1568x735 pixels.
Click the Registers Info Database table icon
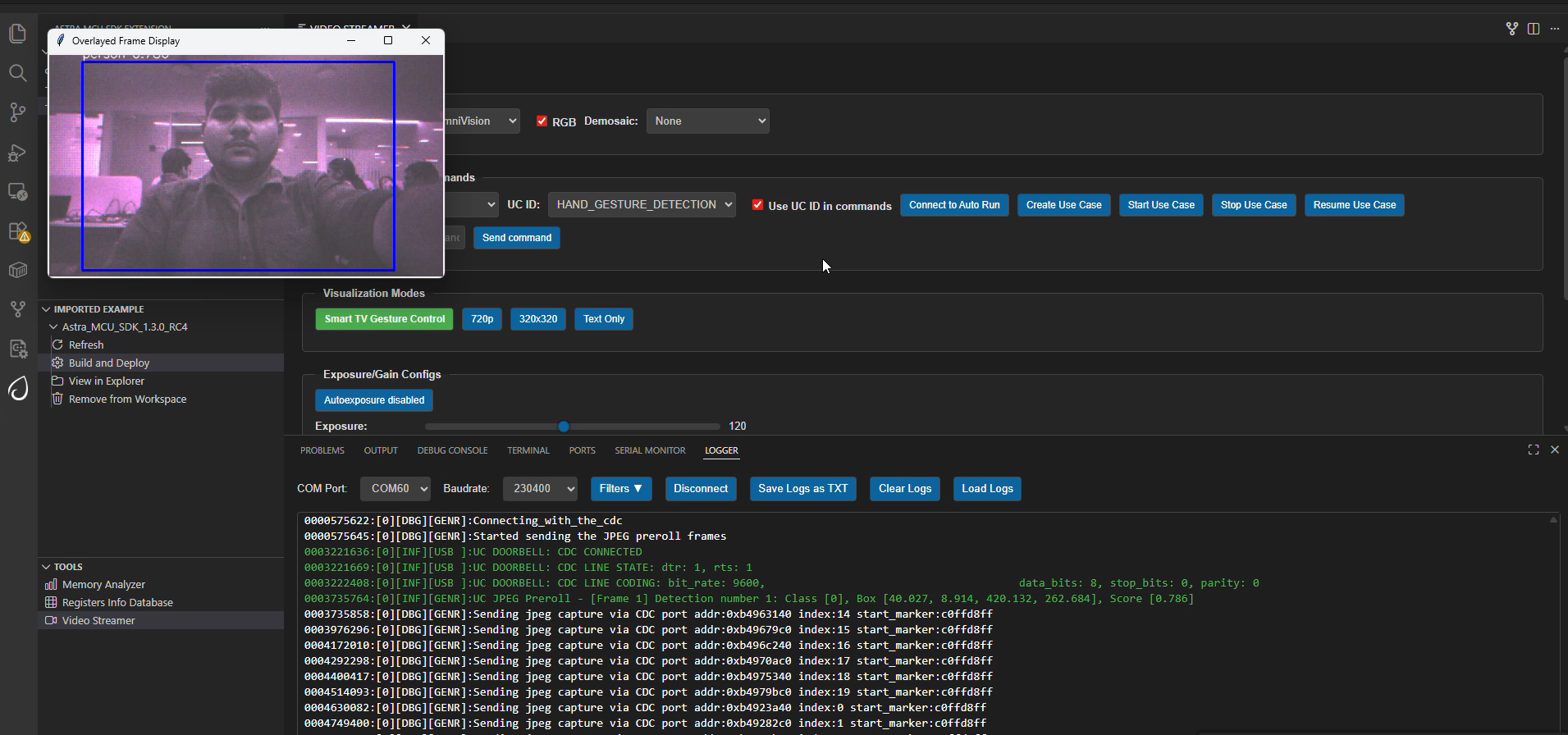(x=51, y=602)
